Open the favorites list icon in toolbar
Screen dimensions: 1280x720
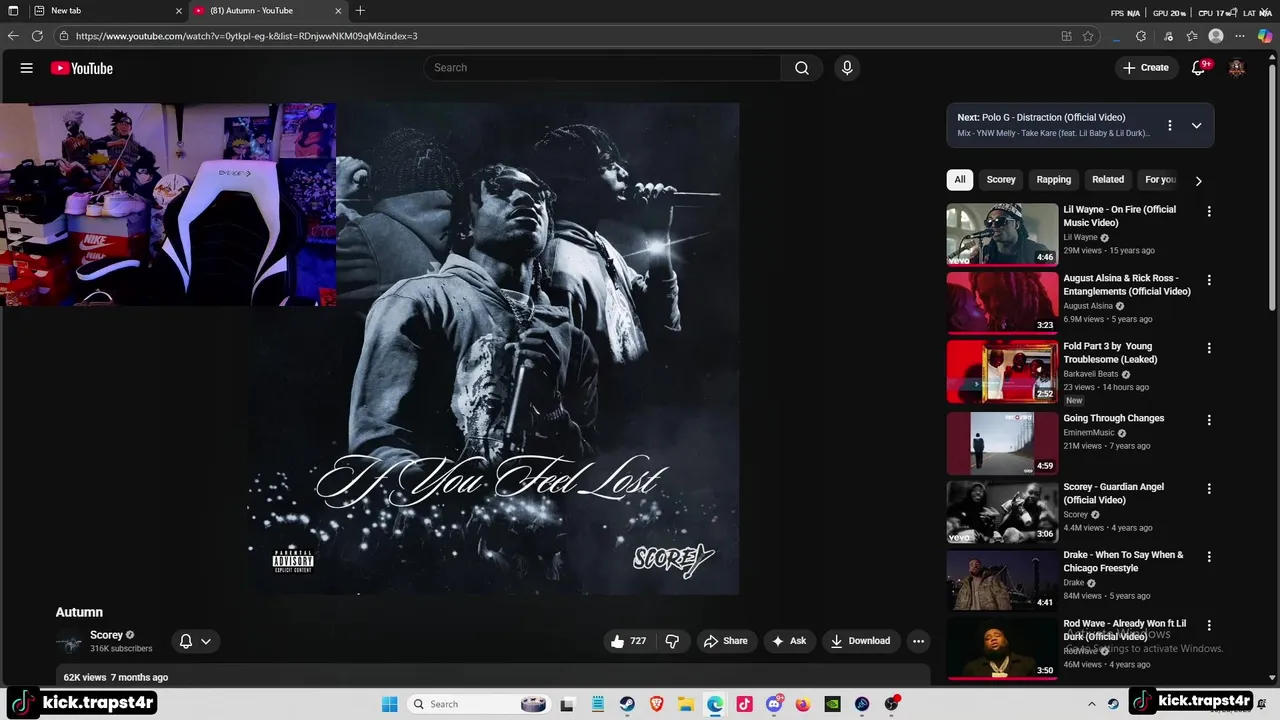tap(1192, 36)
